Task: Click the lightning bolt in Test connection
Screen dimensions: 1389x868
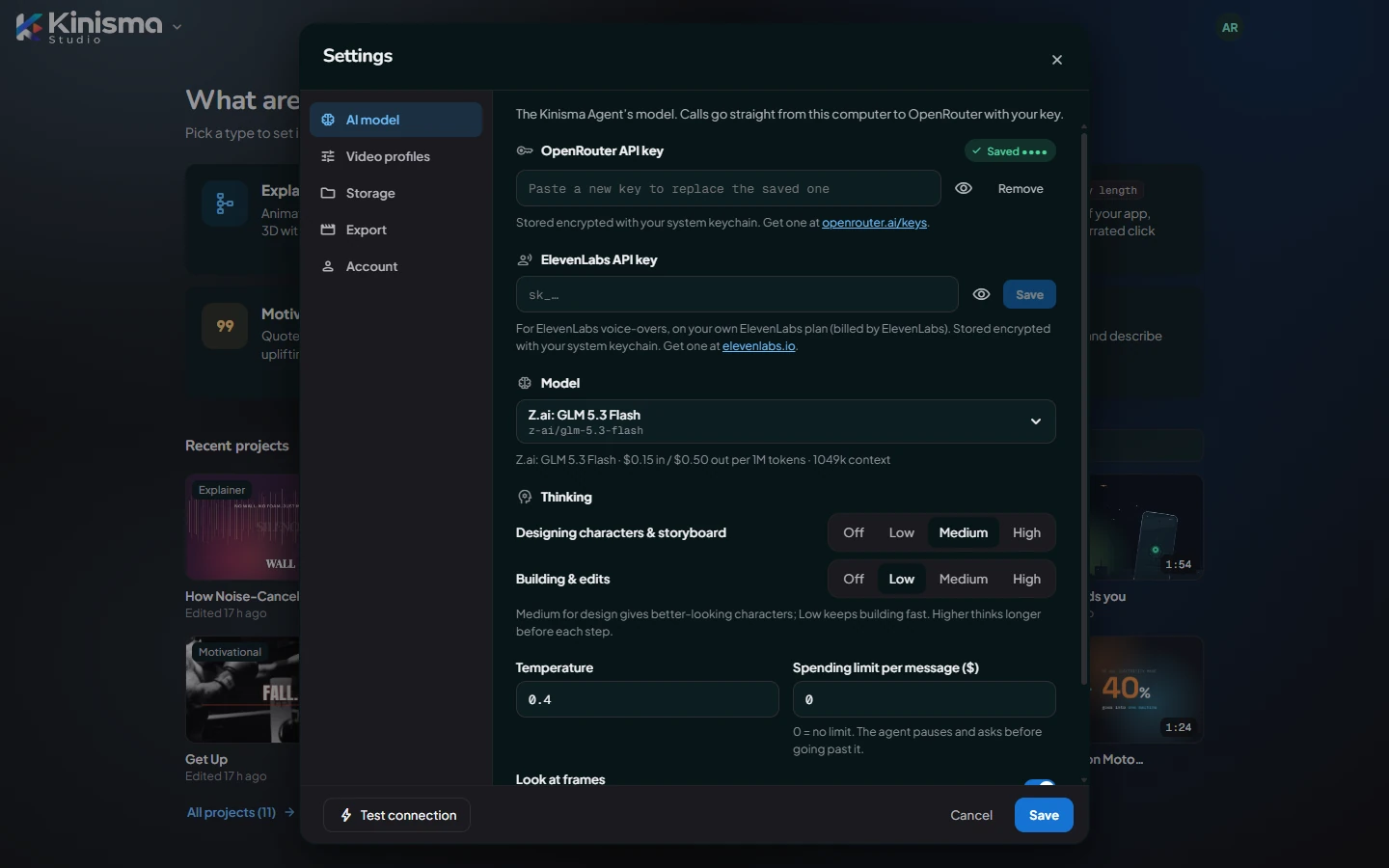Action: tap(346, 815)
